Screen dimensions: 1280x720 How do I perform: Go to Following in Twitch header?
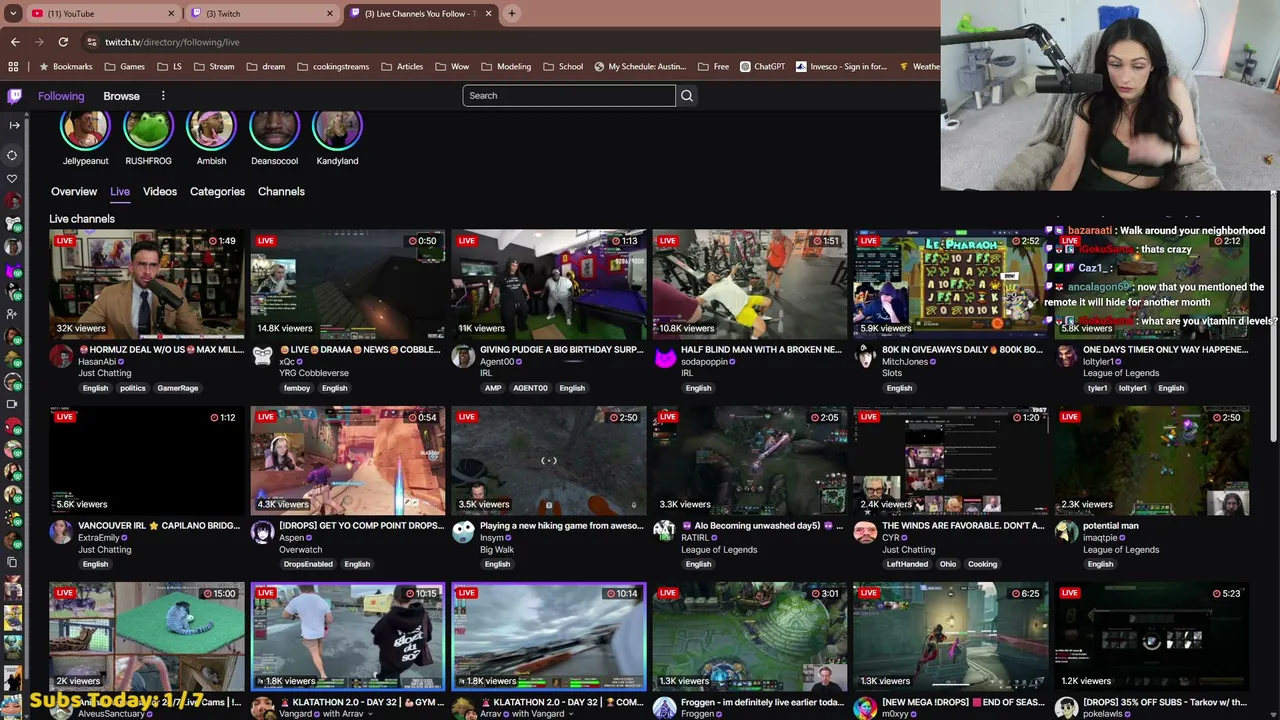coord(61,96)
